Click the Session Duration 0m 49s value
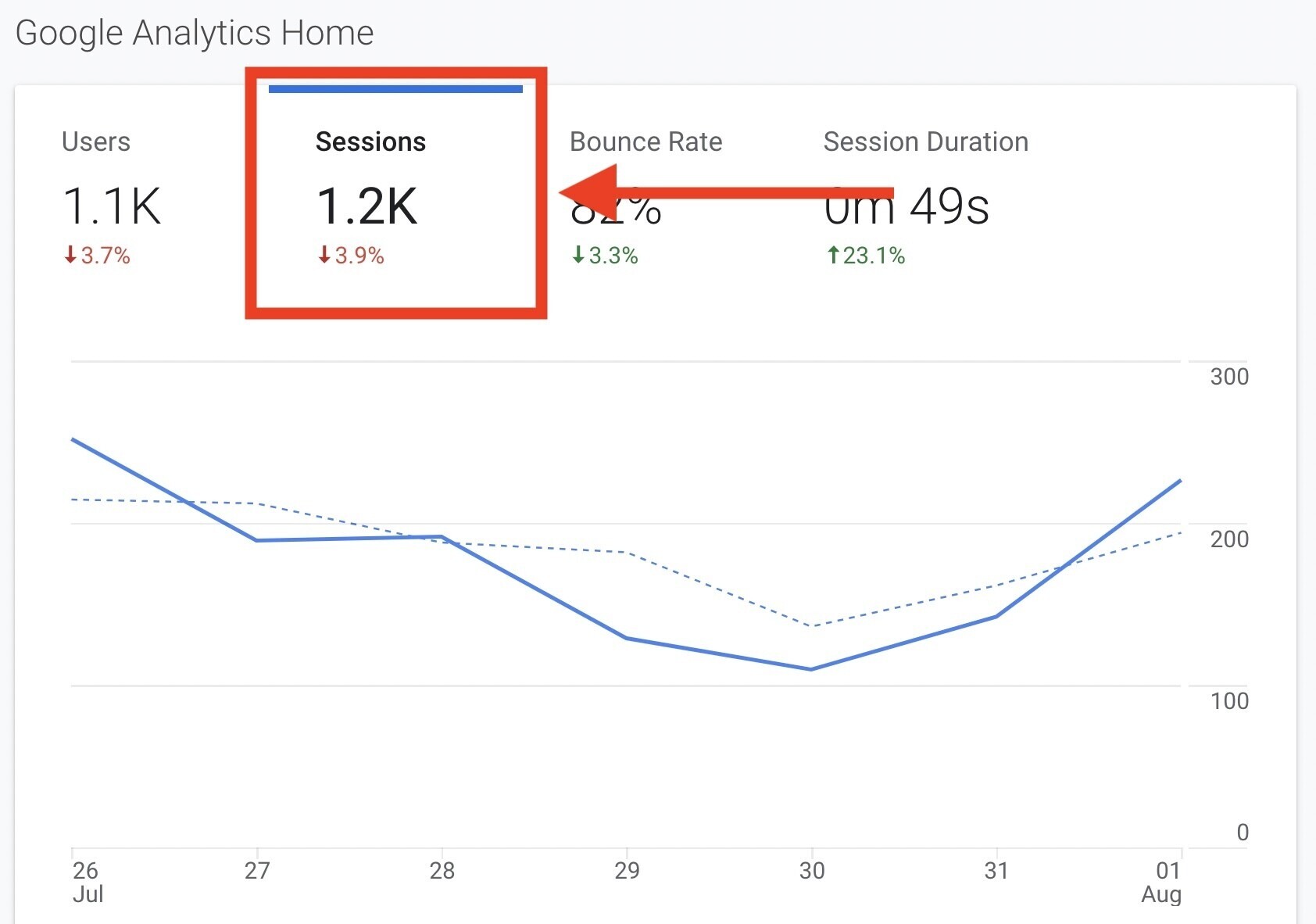The image size is (1316, 924). 907,206
